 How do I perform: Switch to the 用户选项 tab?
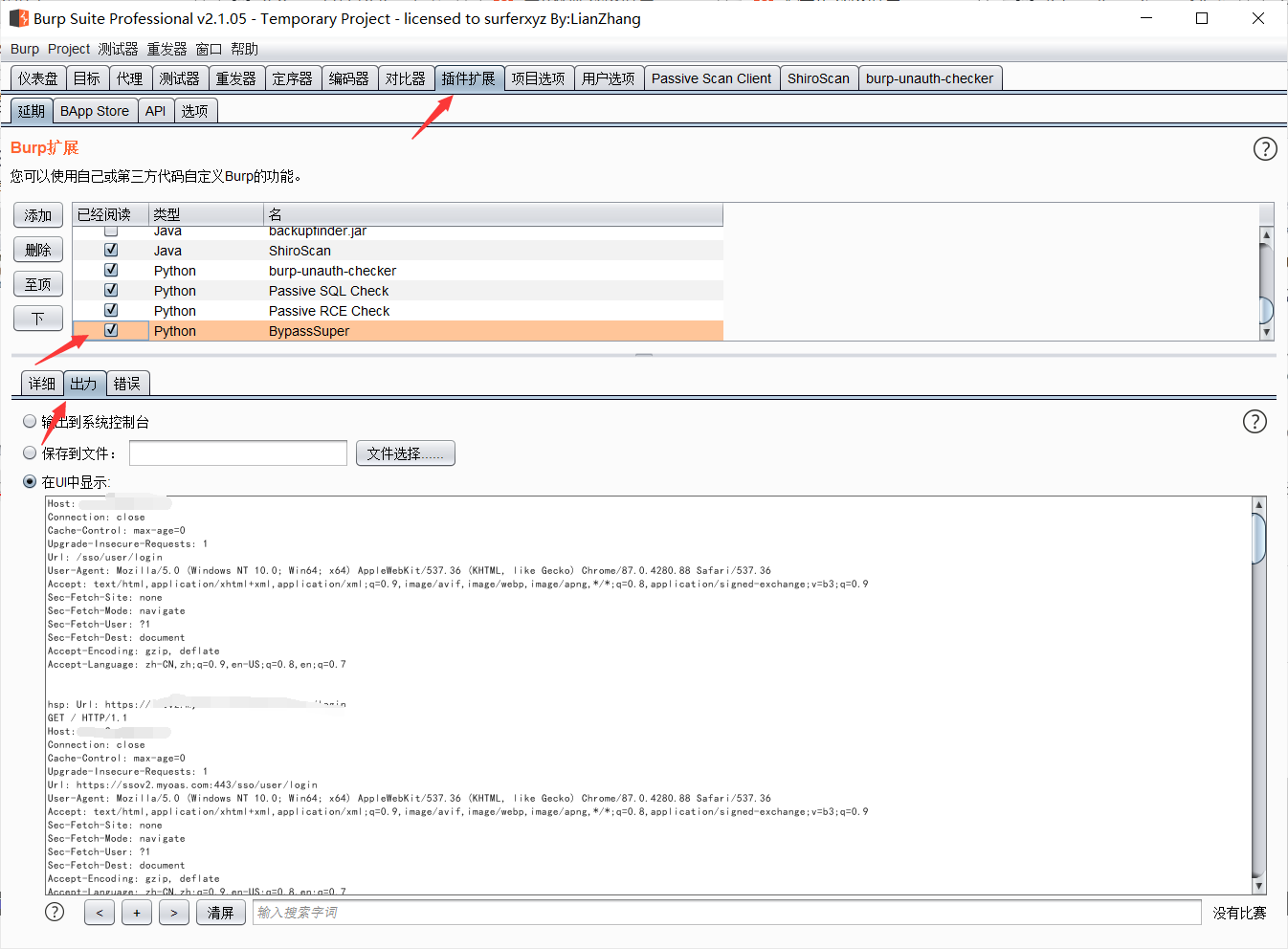[x=608, y=78]
